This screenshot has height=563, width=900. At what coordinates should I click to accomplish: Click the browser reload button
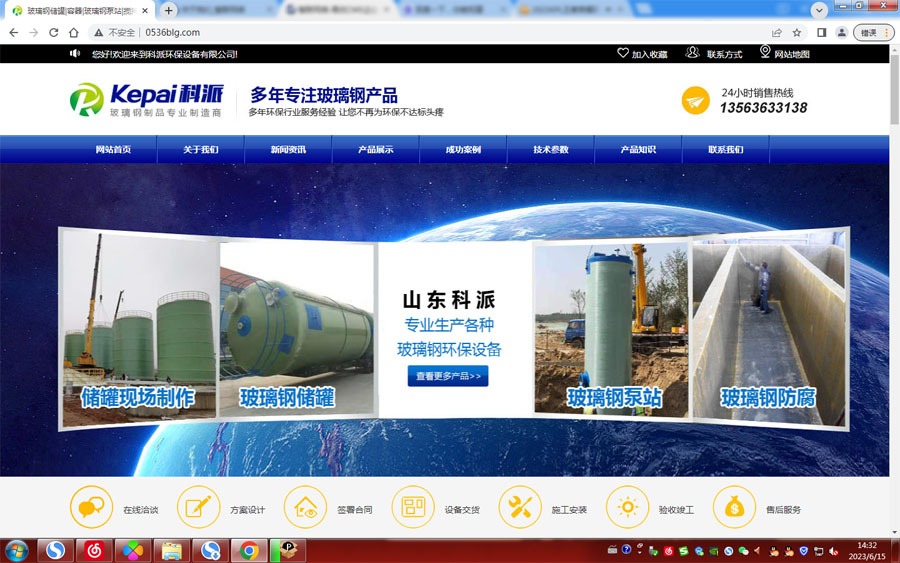click(x=54, y=32)
